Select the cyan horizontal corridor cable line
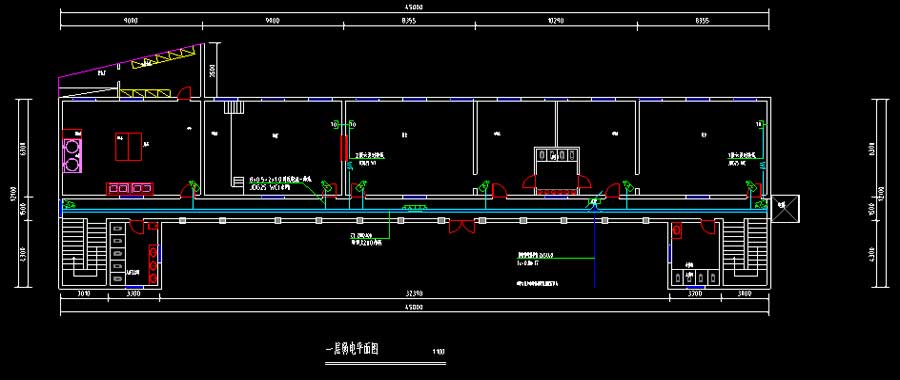 coord(413,210)
